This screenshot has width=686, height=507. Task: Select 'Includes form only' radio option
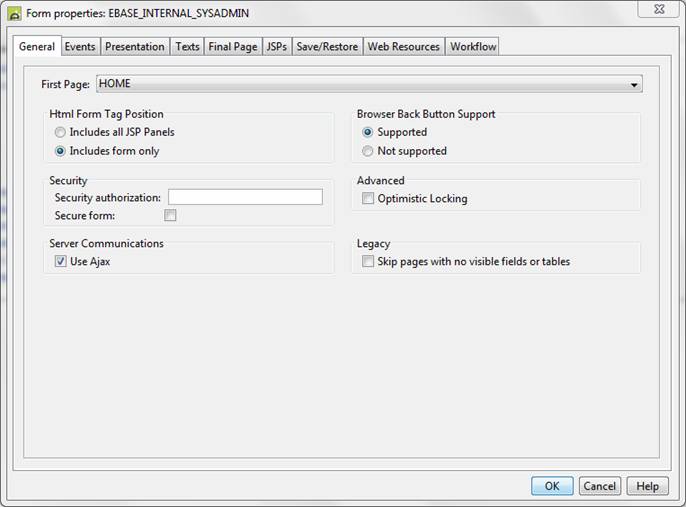pyautogui.click(x=62, y=151)
